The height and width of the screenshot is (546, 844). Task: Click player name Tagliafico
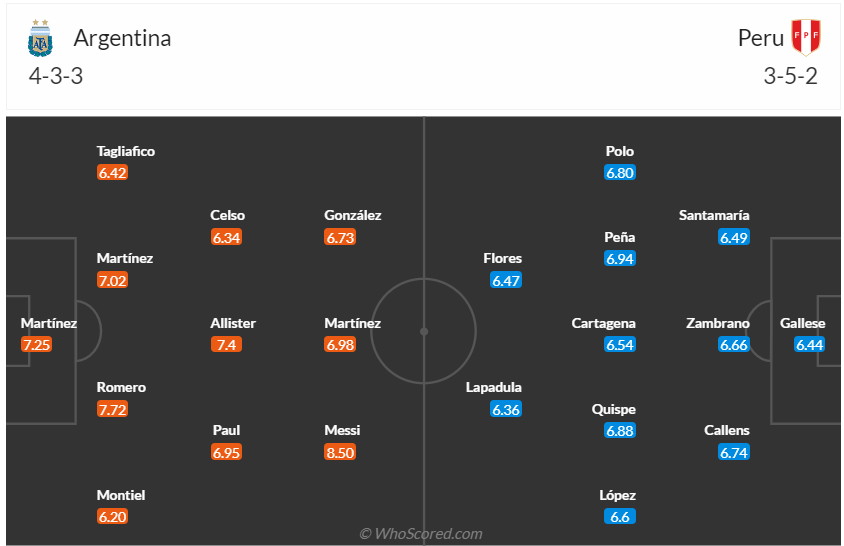126,151
